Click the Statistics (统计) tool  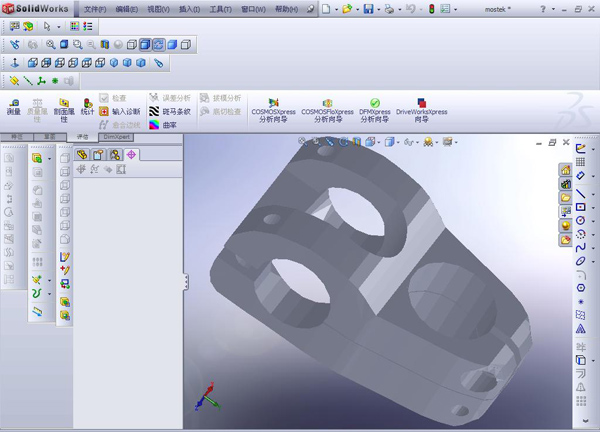(x=87, y=108)
